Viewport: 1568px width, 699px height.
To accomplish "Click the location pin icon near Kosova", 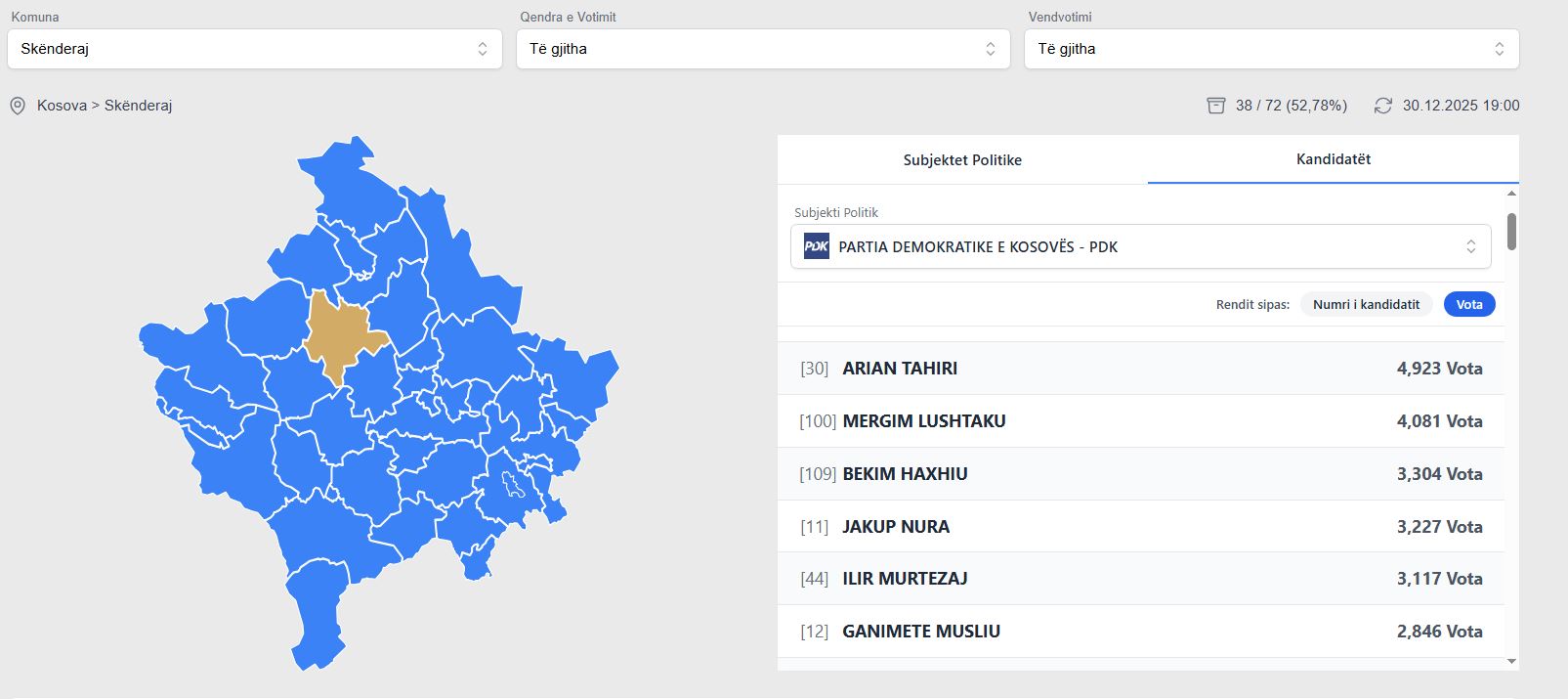I will pyautogui.click(x=18, y=106).
